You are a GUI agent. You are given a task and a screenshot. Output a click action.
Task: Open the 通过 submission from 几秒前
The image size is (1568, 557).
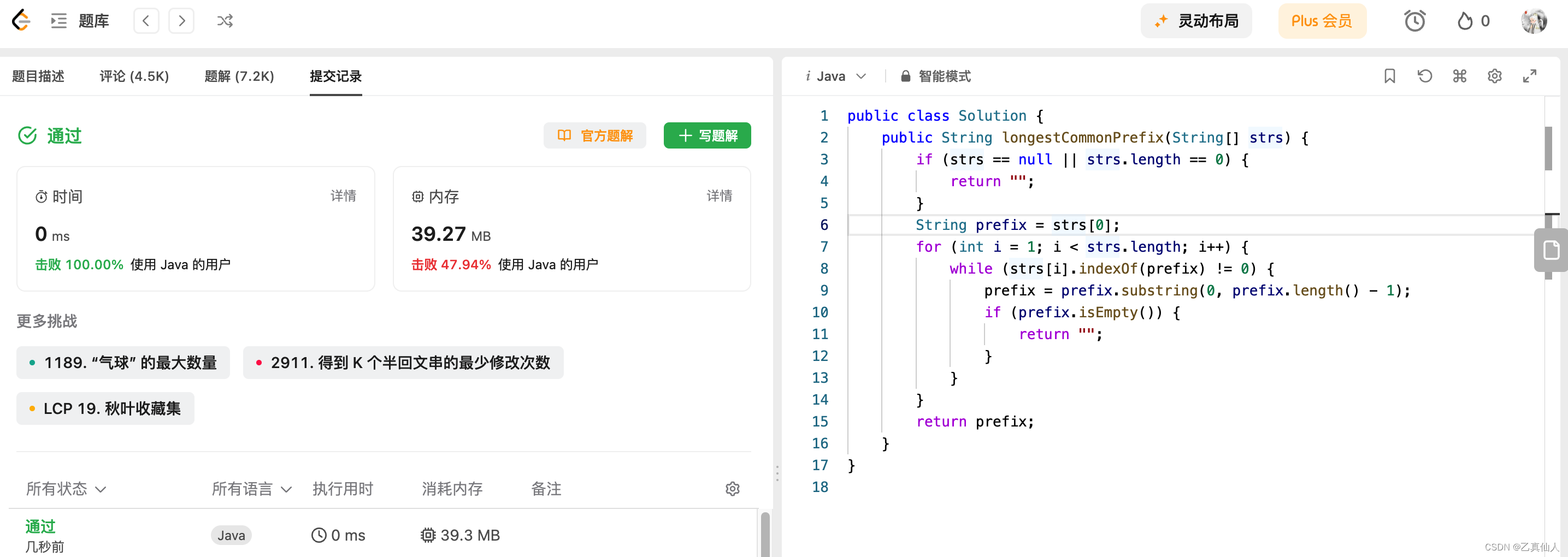coord(40,526)
